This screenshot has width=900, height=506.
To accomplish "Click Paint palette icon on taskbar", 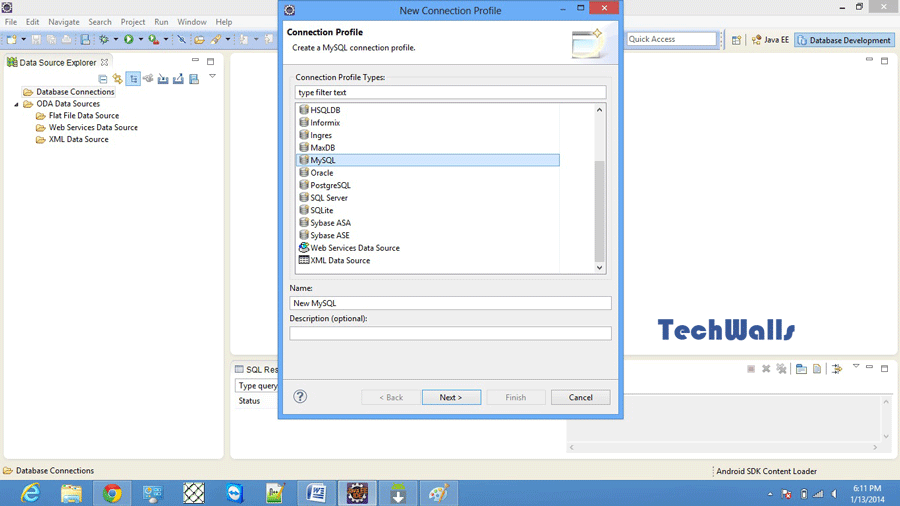I will (439, 493).
